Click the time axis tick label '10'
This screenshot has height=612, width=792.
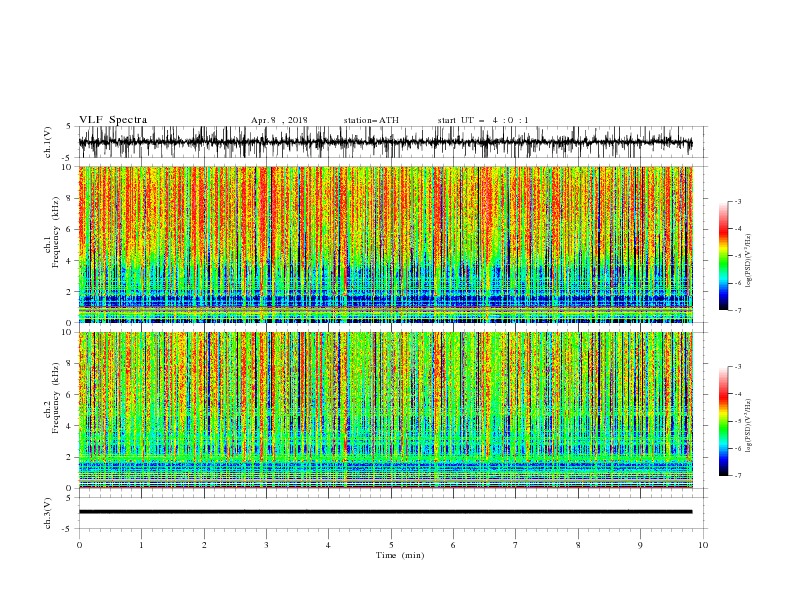tap(703, 545)
